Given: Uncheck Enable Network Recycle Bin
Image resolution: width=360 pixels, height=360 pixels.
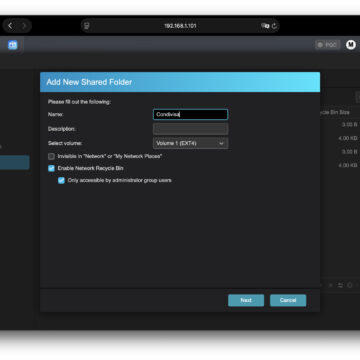Looking at the screenshot, I should (51, 168).
